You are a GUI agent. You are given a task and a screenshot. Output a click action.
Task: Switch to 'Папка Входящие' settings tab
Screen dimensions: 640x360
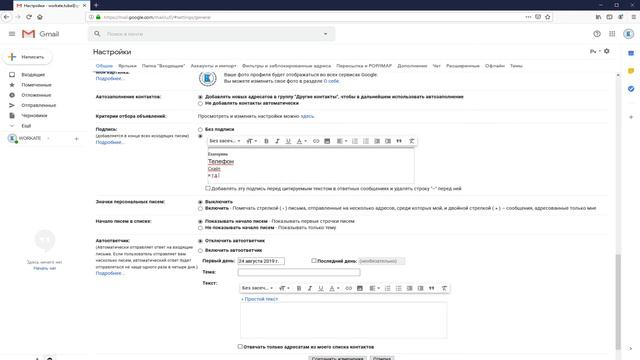coord(163,66)
